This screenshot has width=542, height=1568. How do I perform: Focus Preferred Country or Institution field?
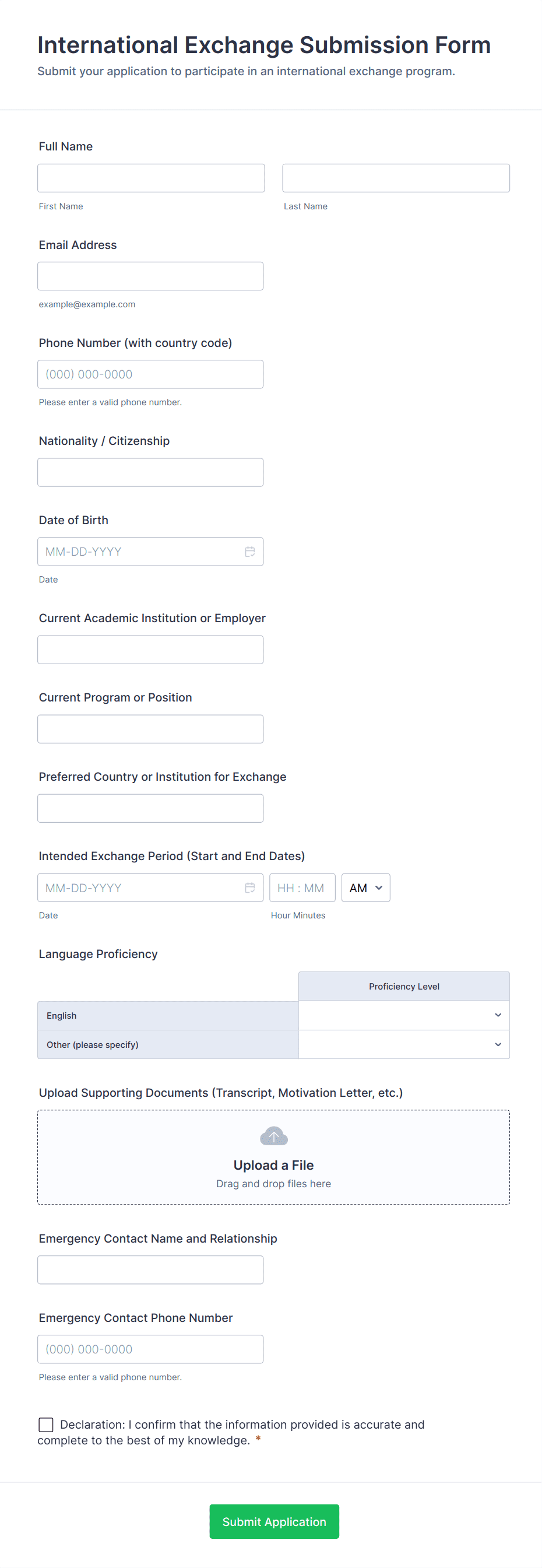[x=150, y=808]
